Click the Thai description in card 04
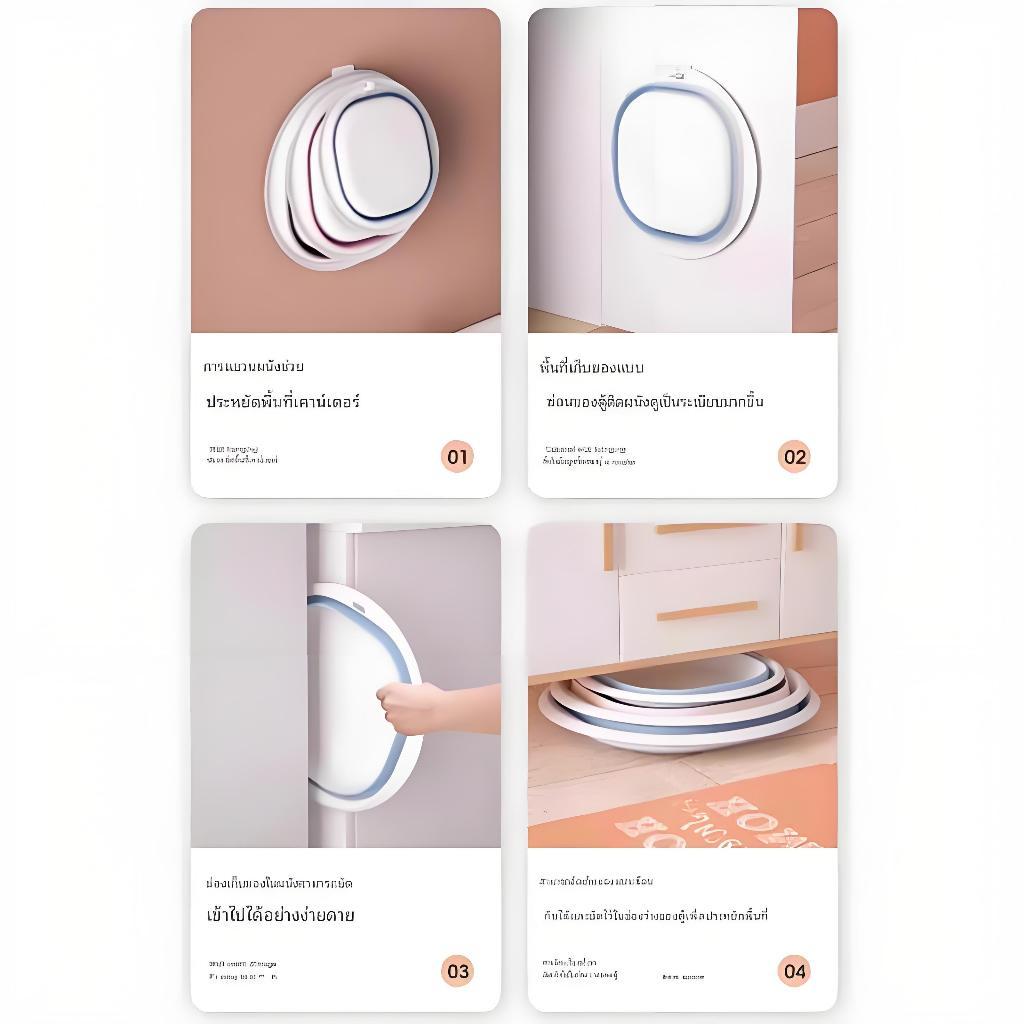The width and height of the screenshot is (1024, 1024). pos(655,915)
